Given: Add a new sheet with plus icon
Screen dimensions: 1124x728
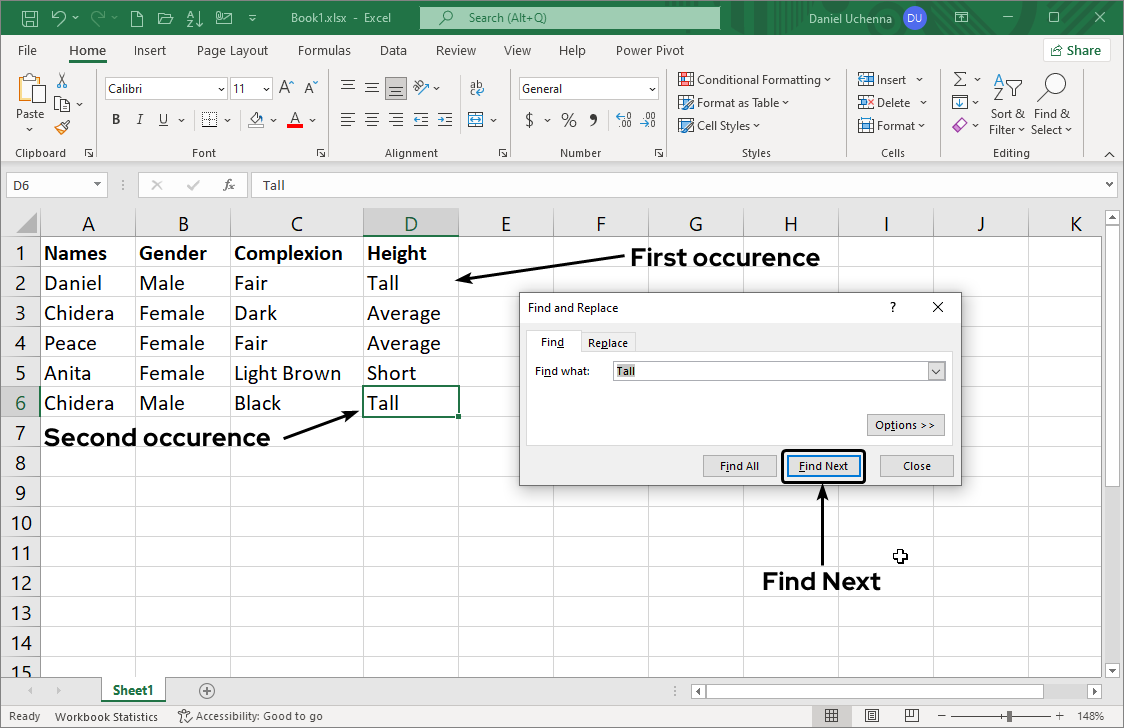Looking at the screenshot, I should 207,690.
